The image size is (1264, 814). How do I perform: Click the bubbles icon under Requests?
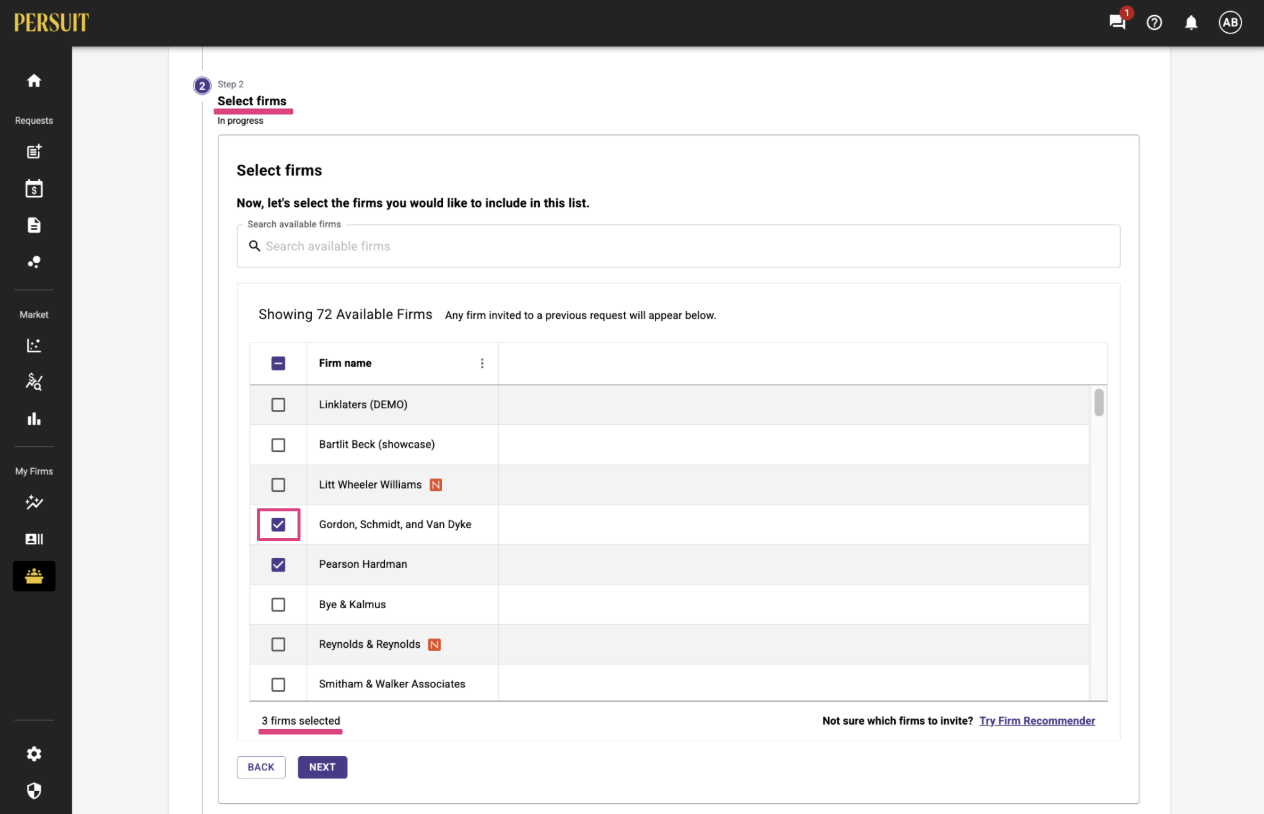click(34, 262)
